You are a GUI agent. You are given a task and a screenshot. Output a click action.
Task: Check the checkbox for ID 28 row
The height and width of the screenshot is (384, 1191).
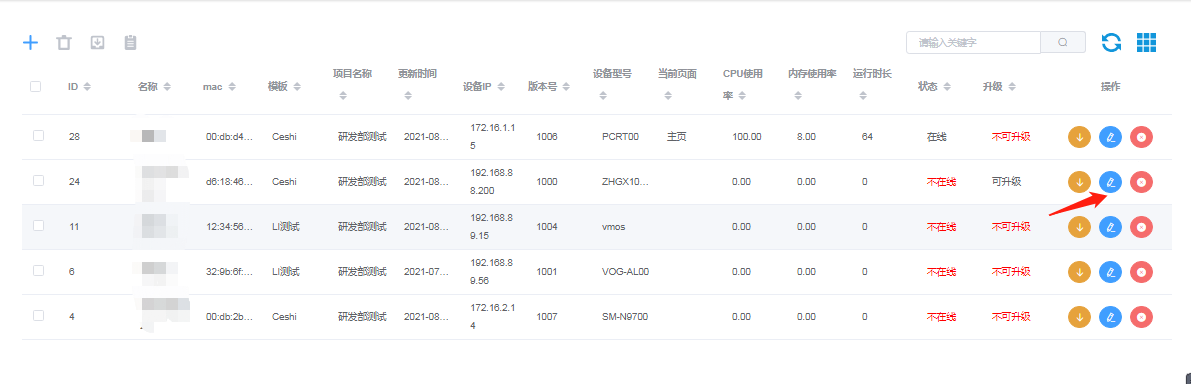tap(39, 136)
